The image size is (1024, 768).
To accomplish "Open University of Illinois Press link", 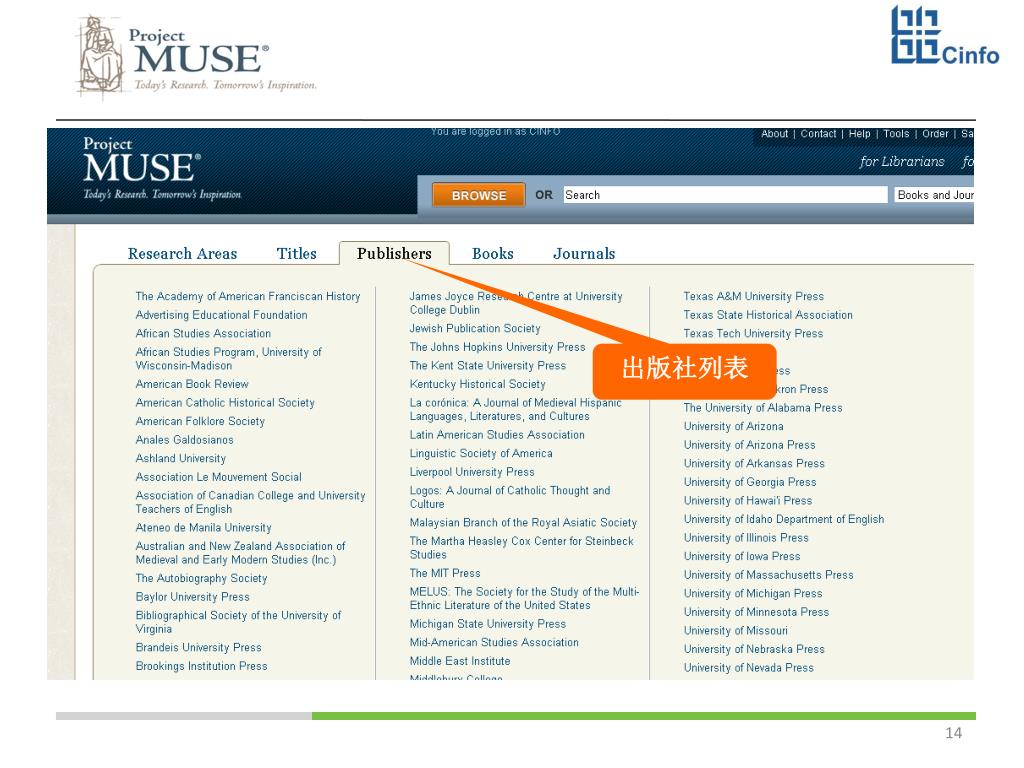I will [746, 538].
